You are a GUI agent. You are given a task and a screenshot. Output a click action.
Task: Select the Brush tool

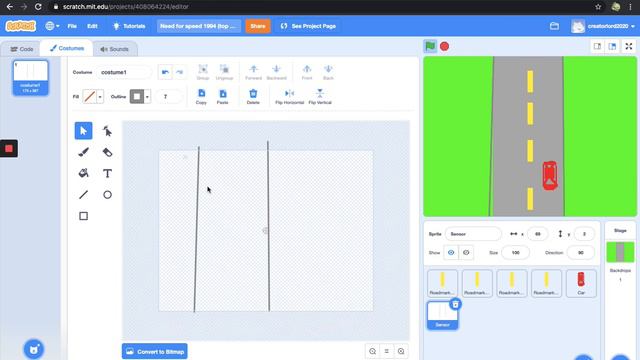point(83,152)
